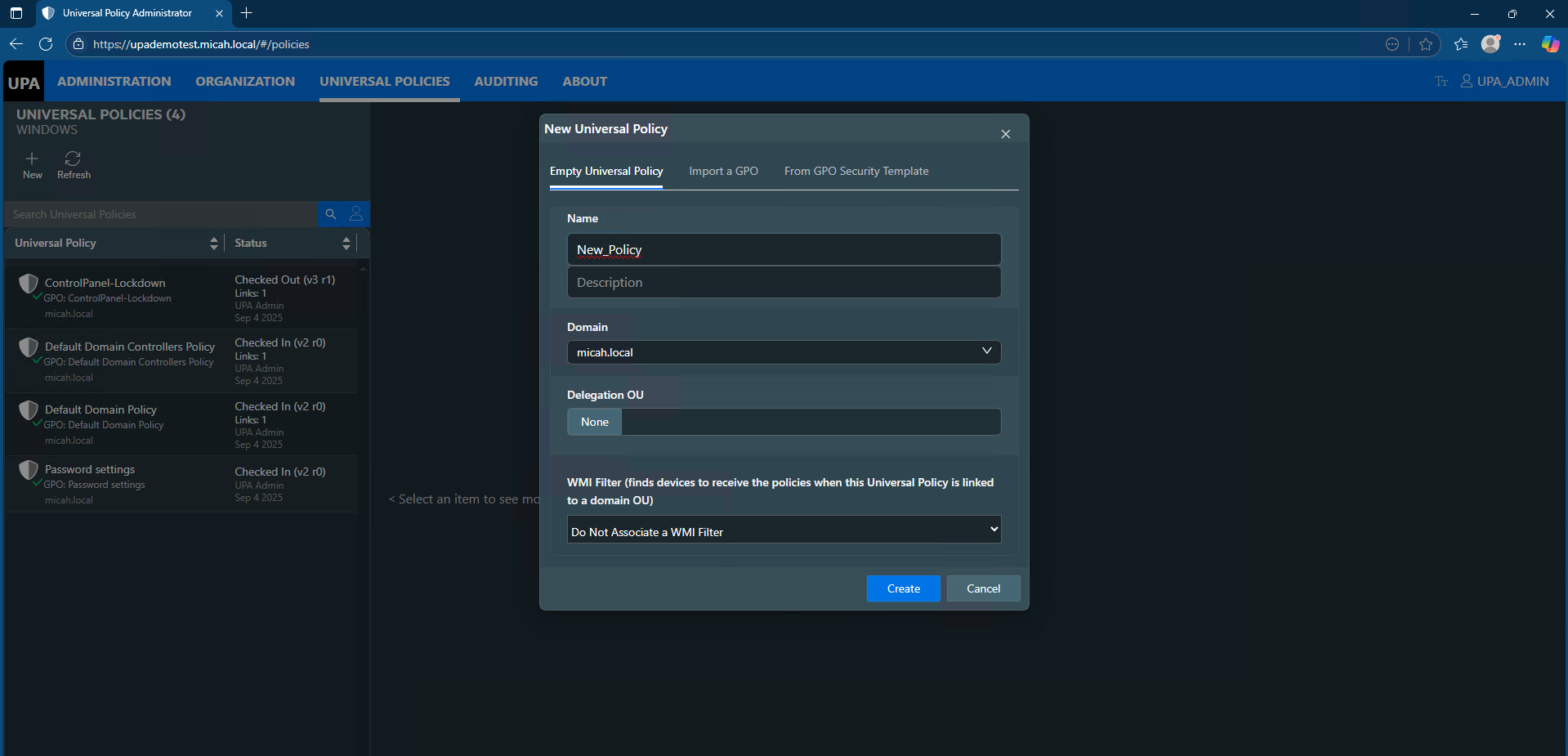Click the UPA logo in header
The width and height of the screenshot is (1568, 756).
(x=24, y=83)
